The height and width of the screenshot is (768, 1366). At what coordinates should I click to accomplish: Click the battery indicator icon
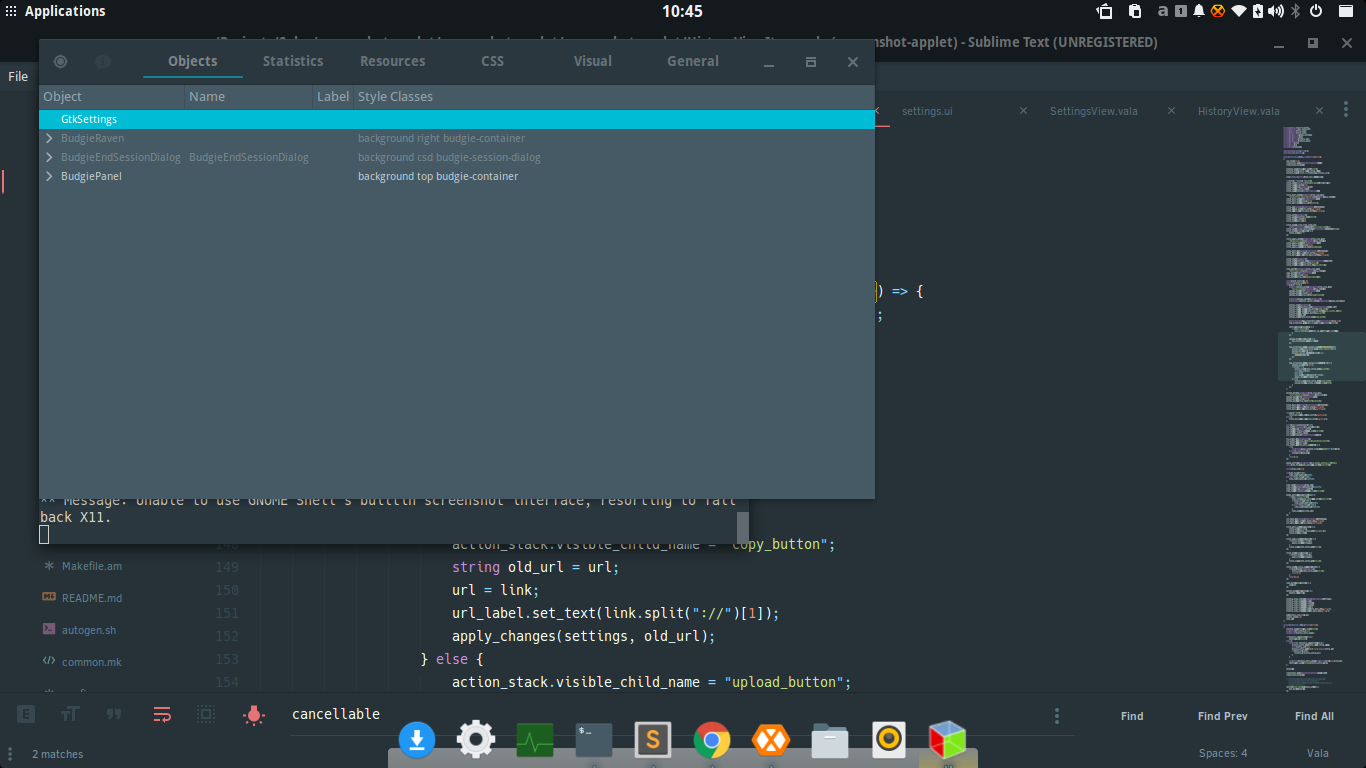point(1258,11)
